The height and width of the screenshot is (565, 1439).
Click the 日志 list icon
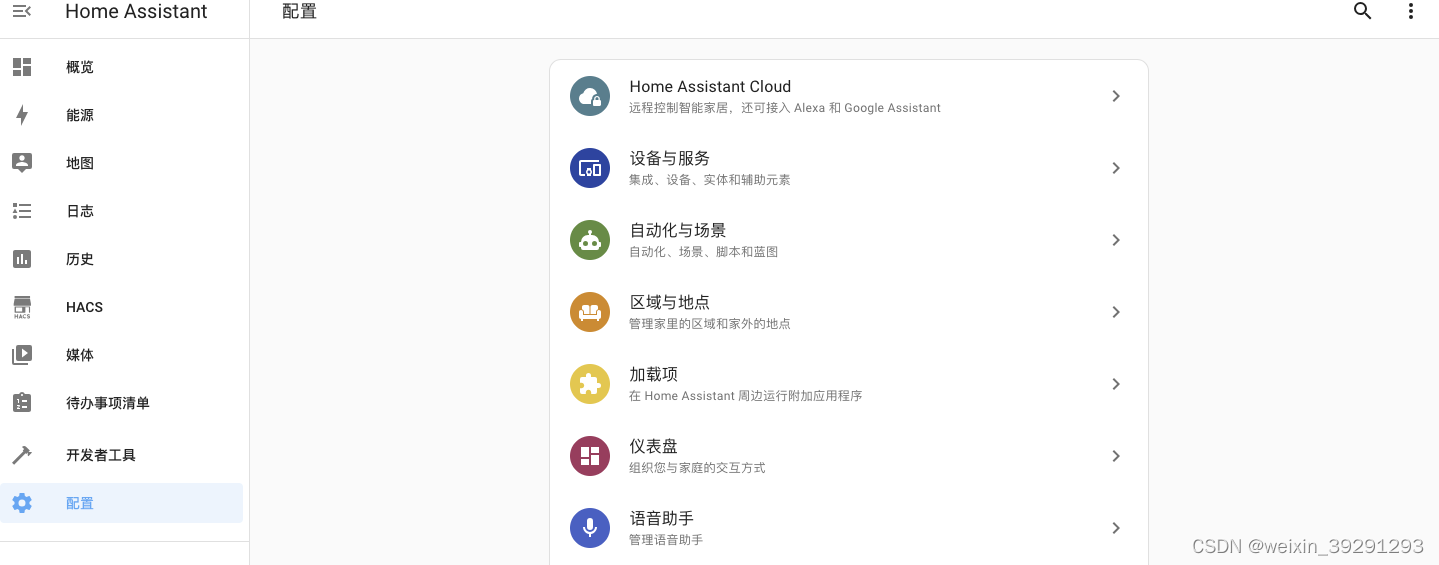pyautogui.click(x=22, y=211)
